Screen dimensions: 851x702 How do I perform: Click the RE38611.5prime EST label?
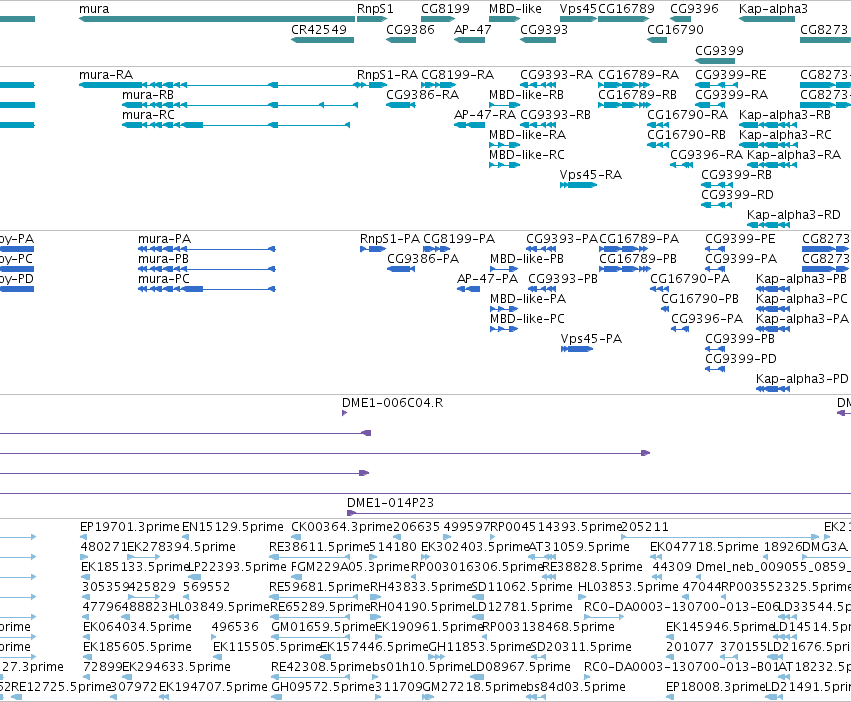tap(319, 547)
